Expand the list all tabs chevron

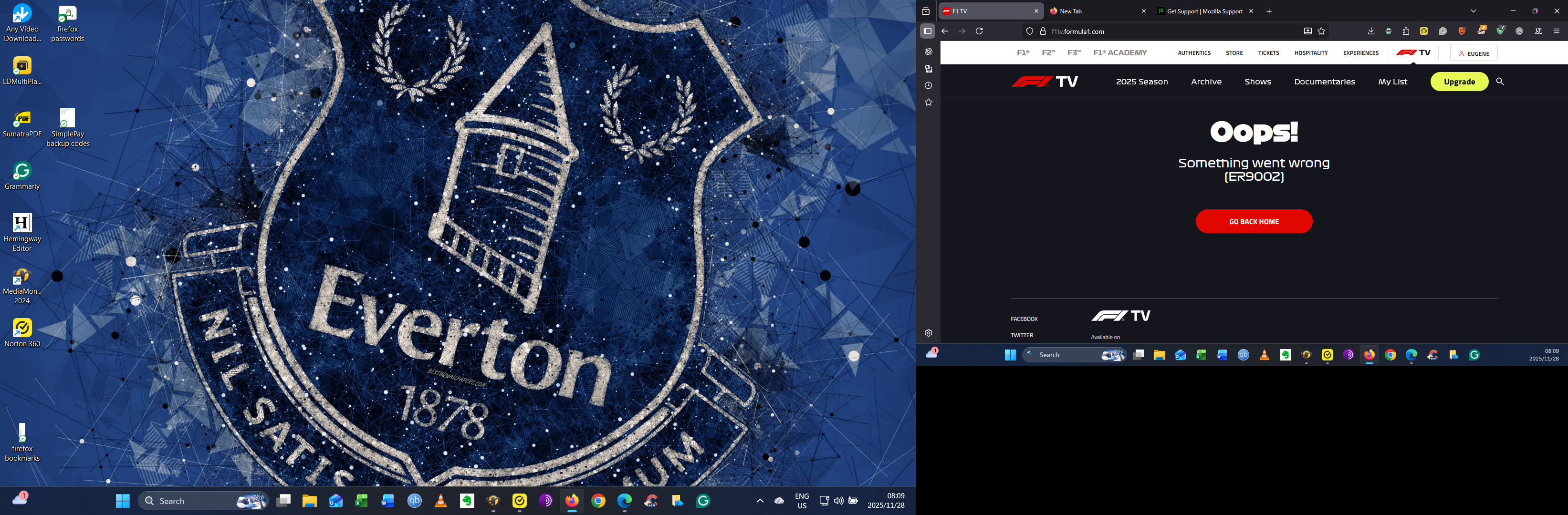coord(1473,11)
